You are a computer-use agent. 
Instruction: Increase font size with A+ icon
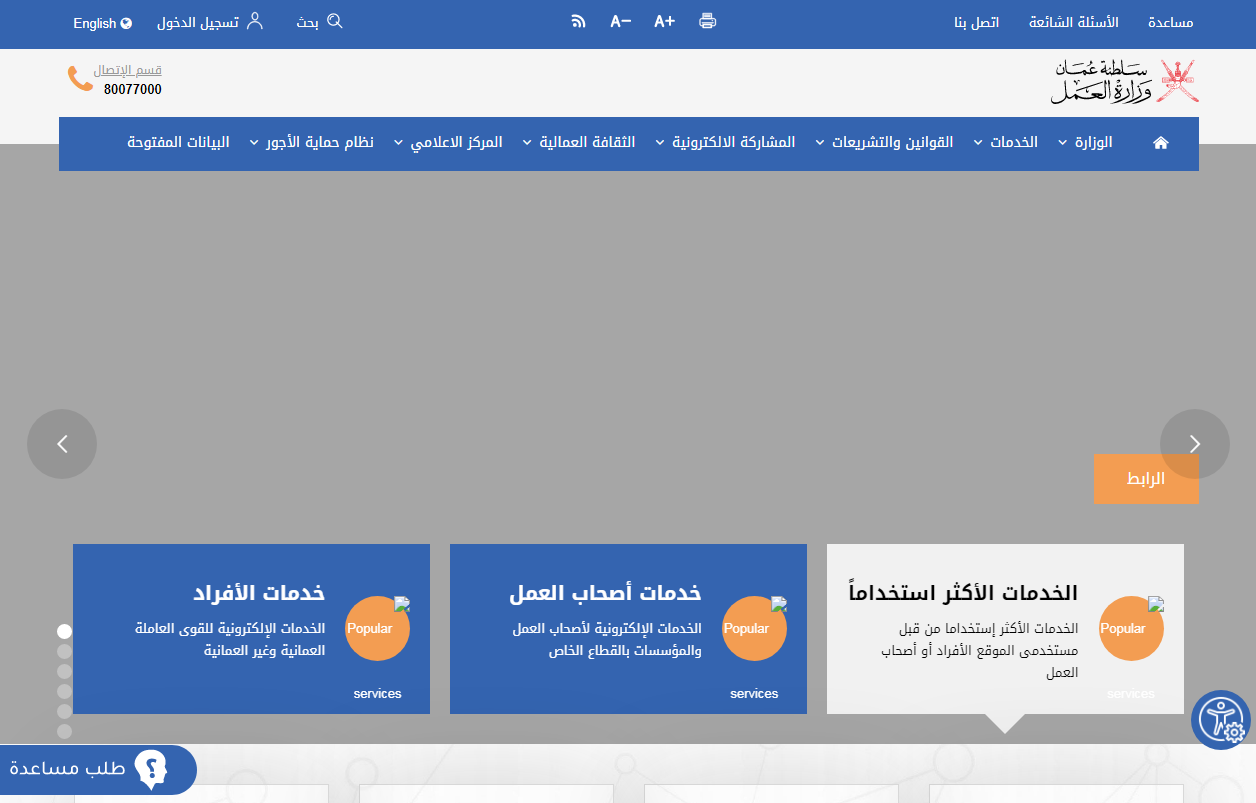(x=664, y=21)
